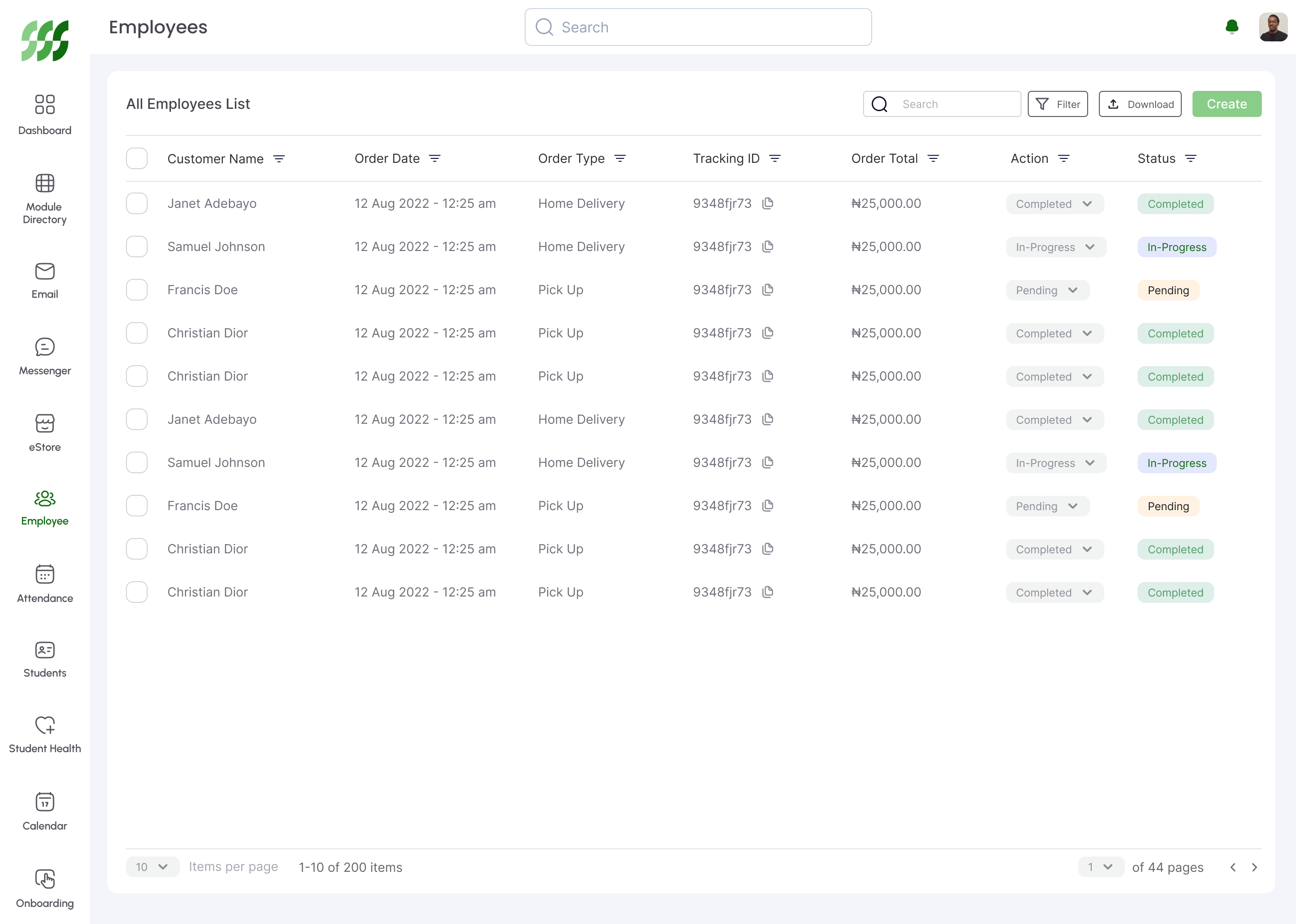Open the Messenger sidebar icon

45,347
